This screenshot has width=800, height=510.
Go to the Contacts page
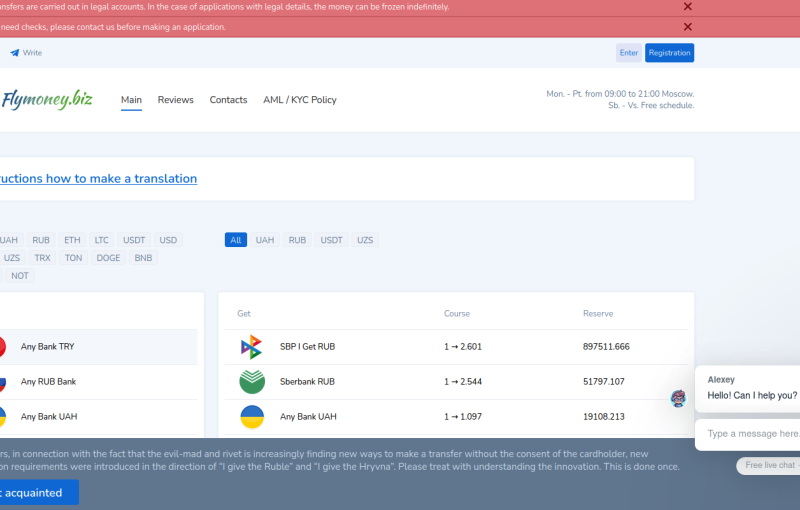228,100
